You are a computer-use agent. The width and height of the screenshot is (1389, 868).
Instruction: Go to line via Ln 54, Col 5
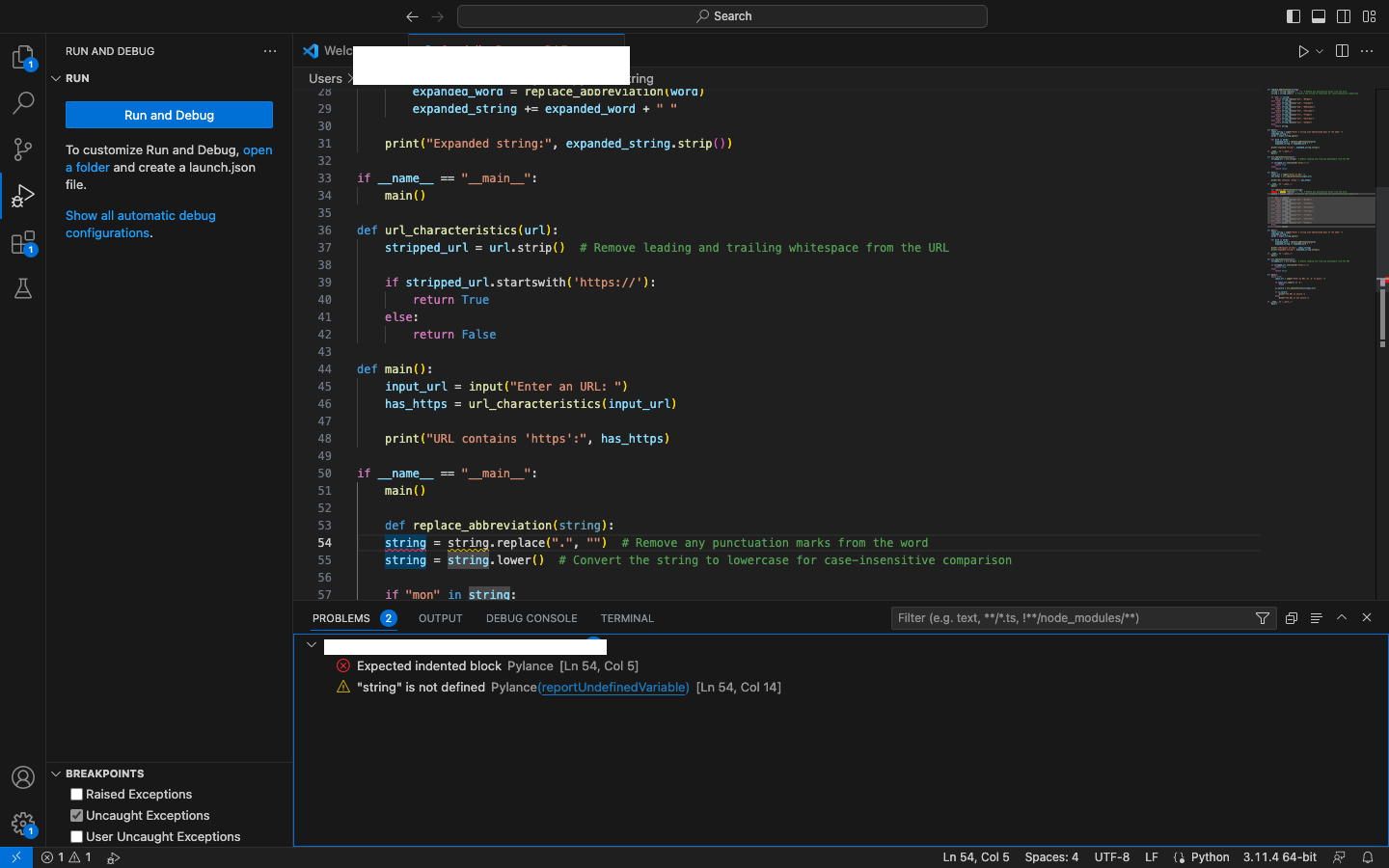[x=976, y=857]
